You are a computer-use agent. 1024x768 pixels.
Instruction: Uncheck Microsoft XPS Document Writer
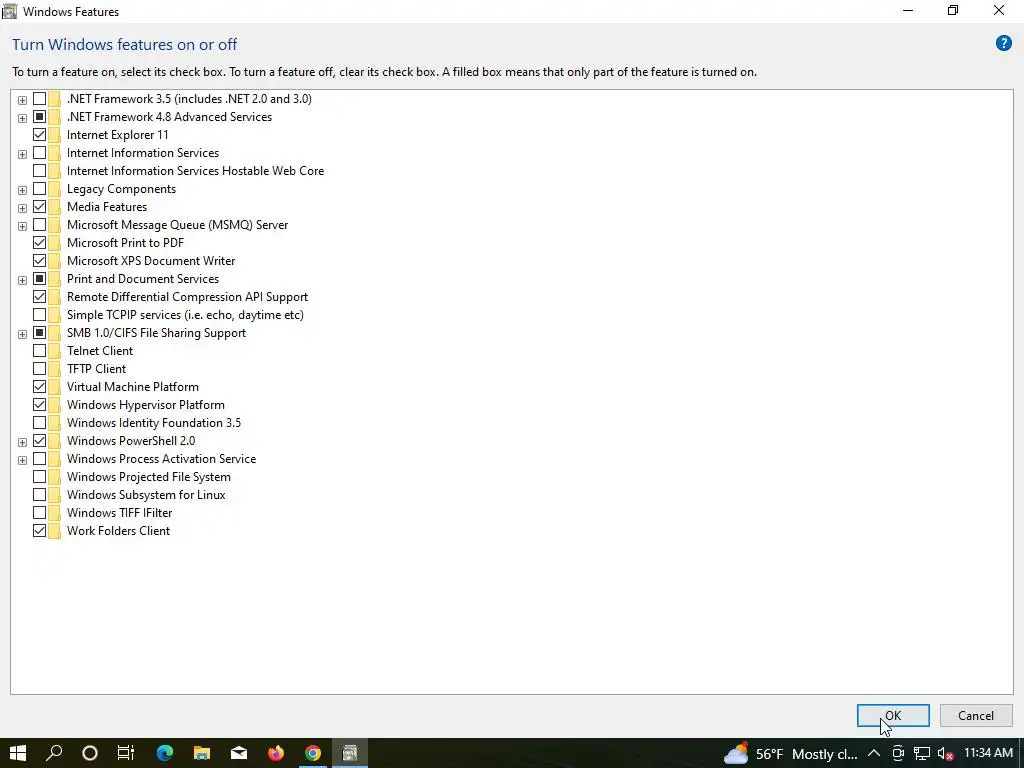(39, 261)
